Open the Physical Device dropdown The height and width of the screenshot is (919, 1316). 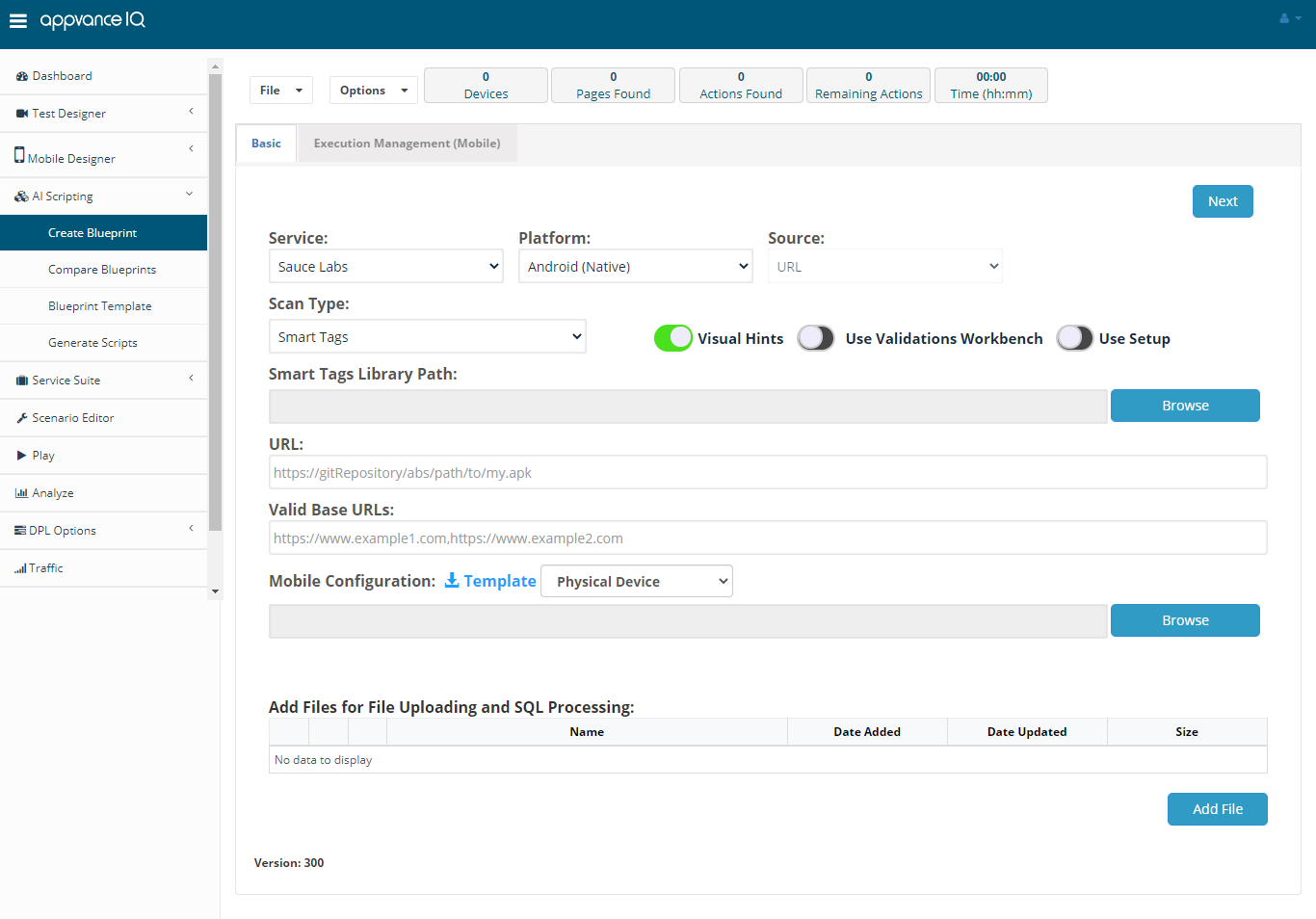coord(637,582)
